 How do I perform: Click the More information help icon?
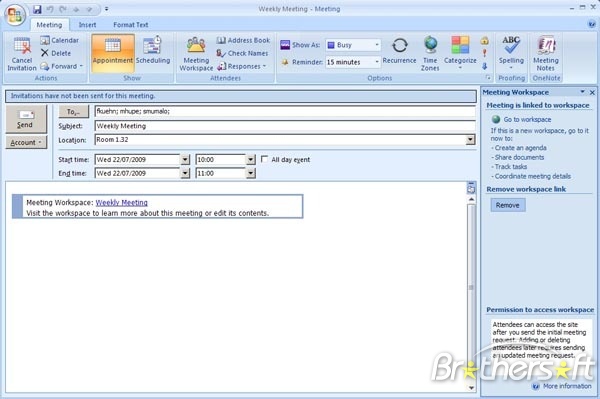(536, 386)
